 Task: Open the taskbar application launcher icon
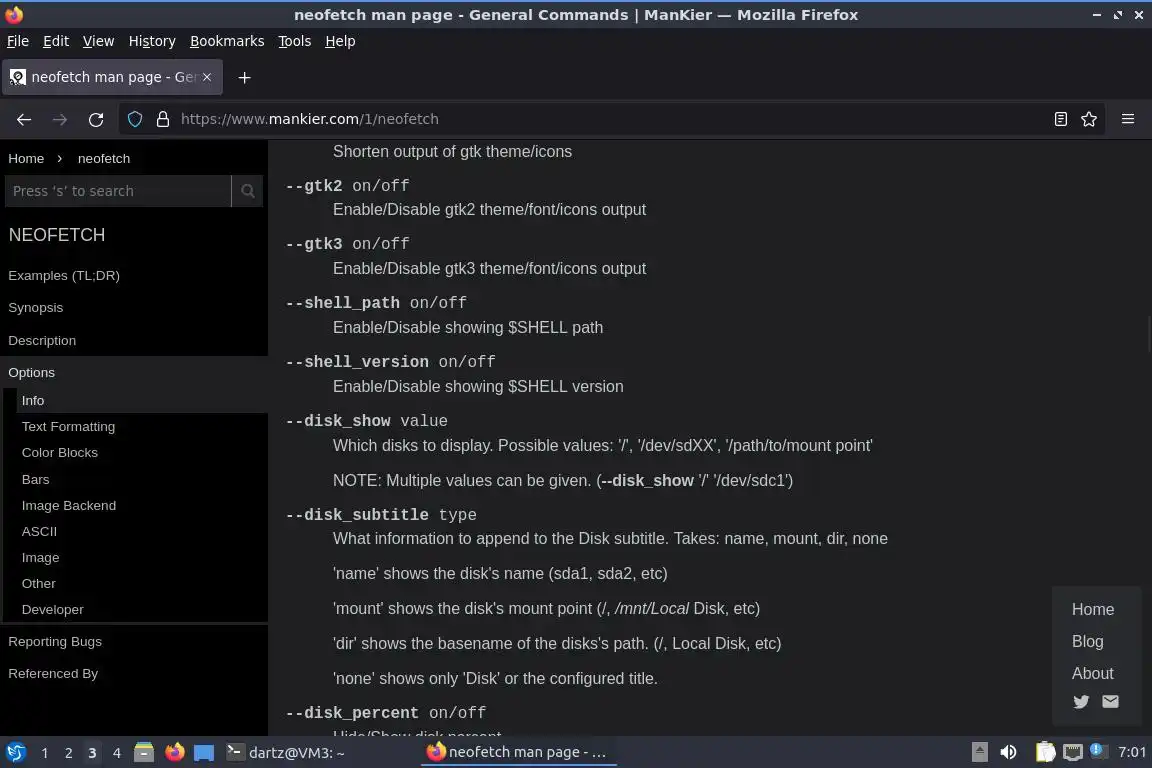15,752
